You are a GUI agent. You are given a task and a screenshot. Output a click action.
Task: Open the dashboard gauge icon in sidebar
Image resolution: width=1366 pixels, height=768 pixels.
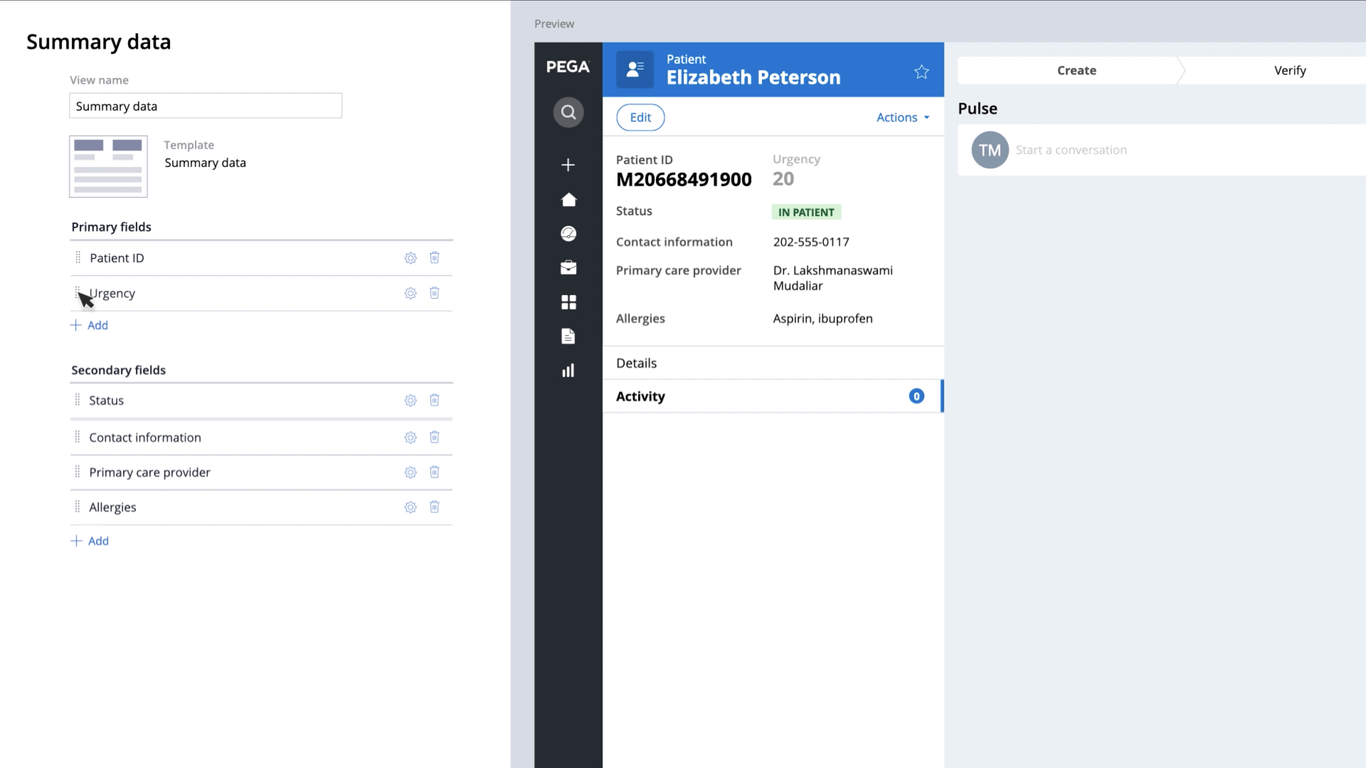coord(568,233)
